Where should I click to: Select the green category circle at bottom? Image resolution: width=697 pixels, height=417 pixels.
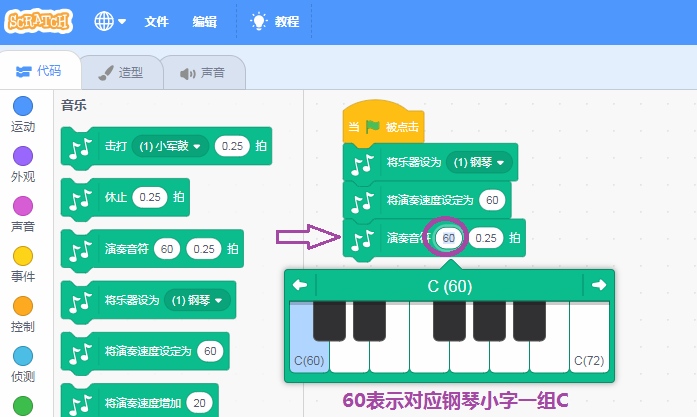[x=23, y=405]
